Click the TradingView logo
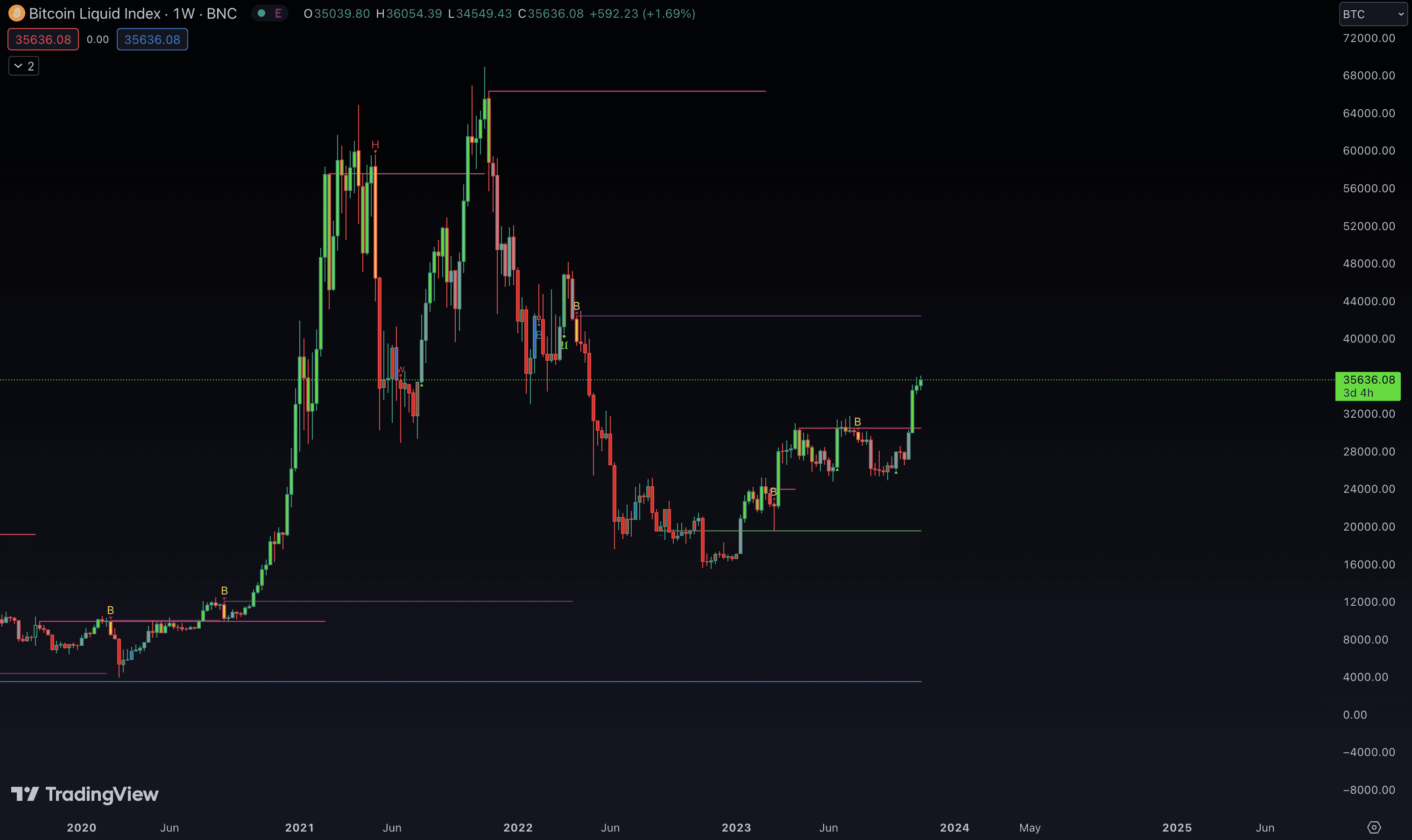This screenshot has height=840, width=1412. pos(85,794)
